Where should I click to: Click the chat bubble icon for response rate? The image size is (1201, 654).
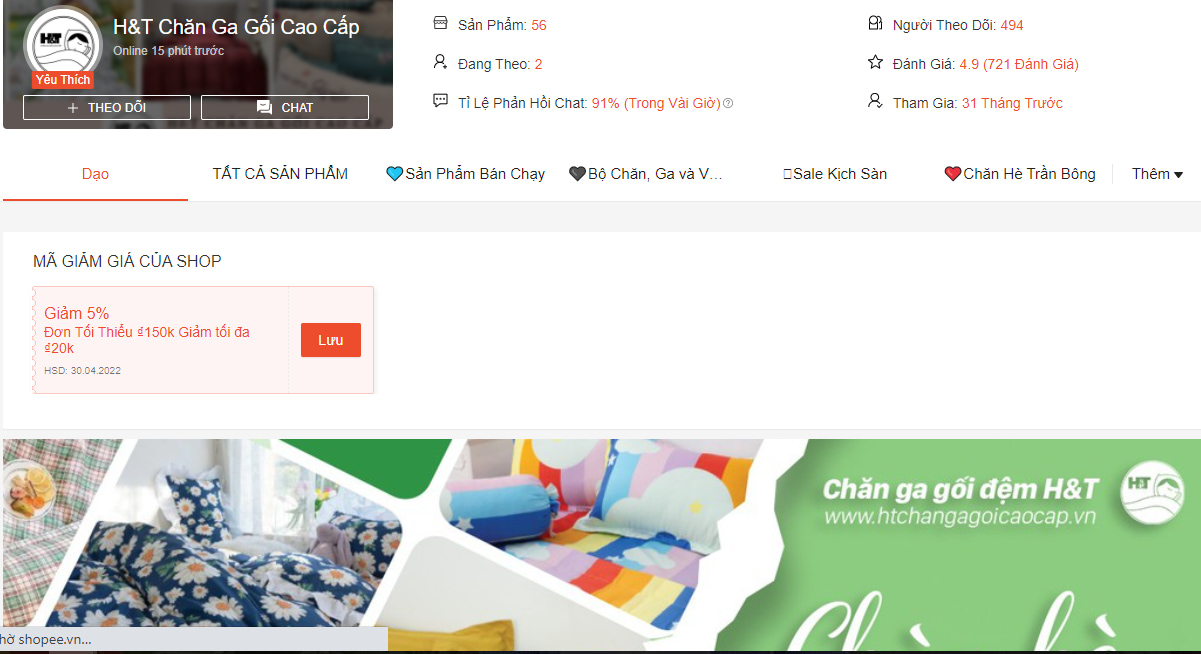[440, 101]
